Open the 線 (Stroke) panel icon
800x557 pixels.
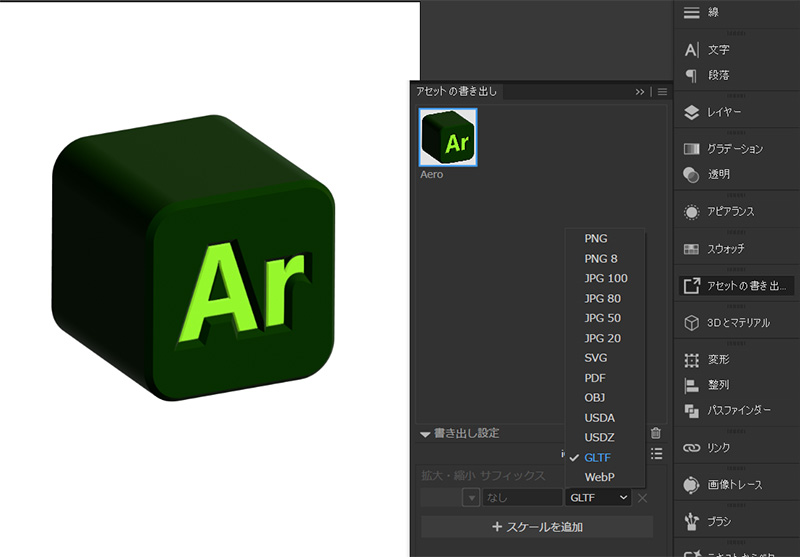click(x=691, y=12)
